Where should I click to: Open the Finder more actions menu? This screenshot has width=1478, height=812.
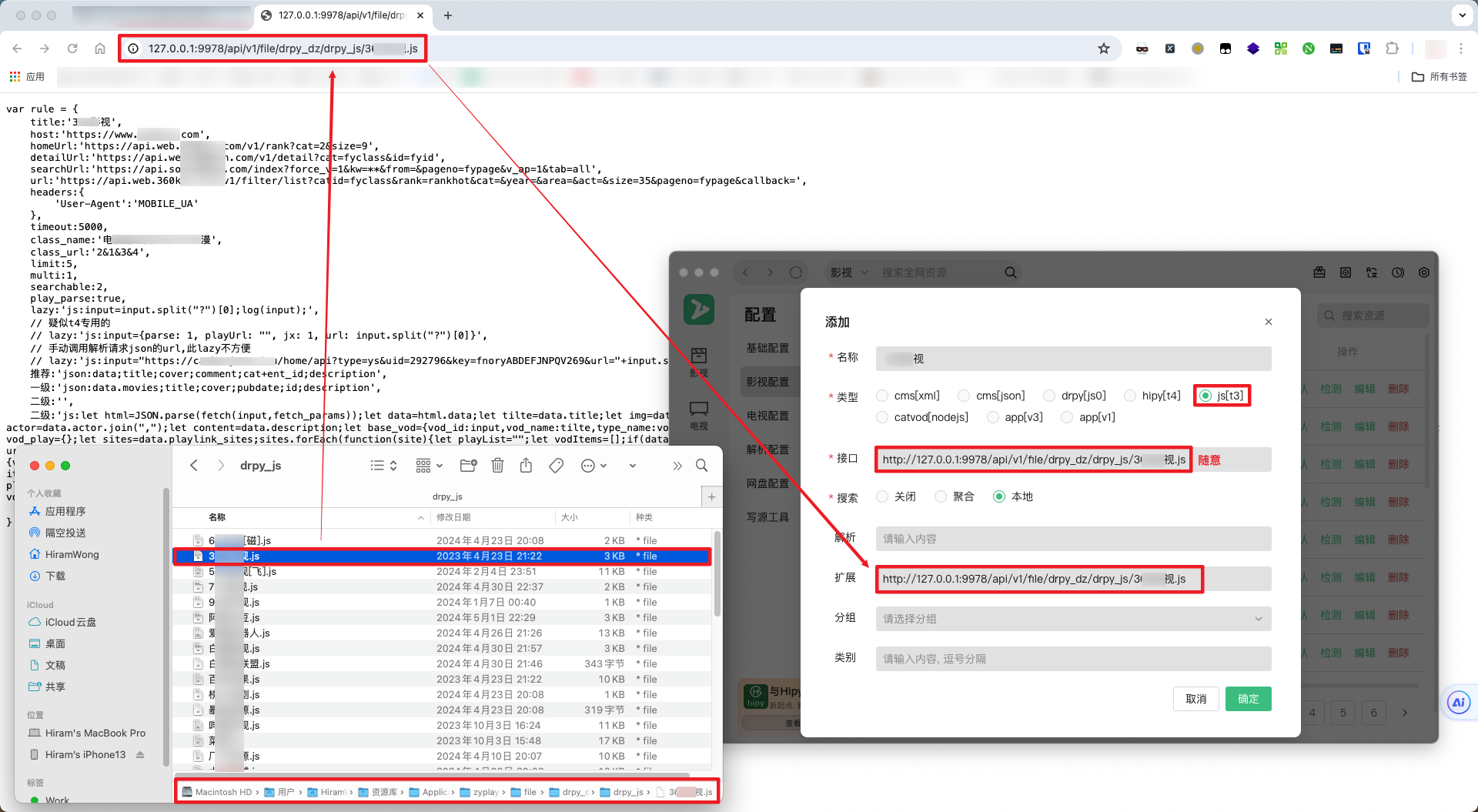point(594,466)
